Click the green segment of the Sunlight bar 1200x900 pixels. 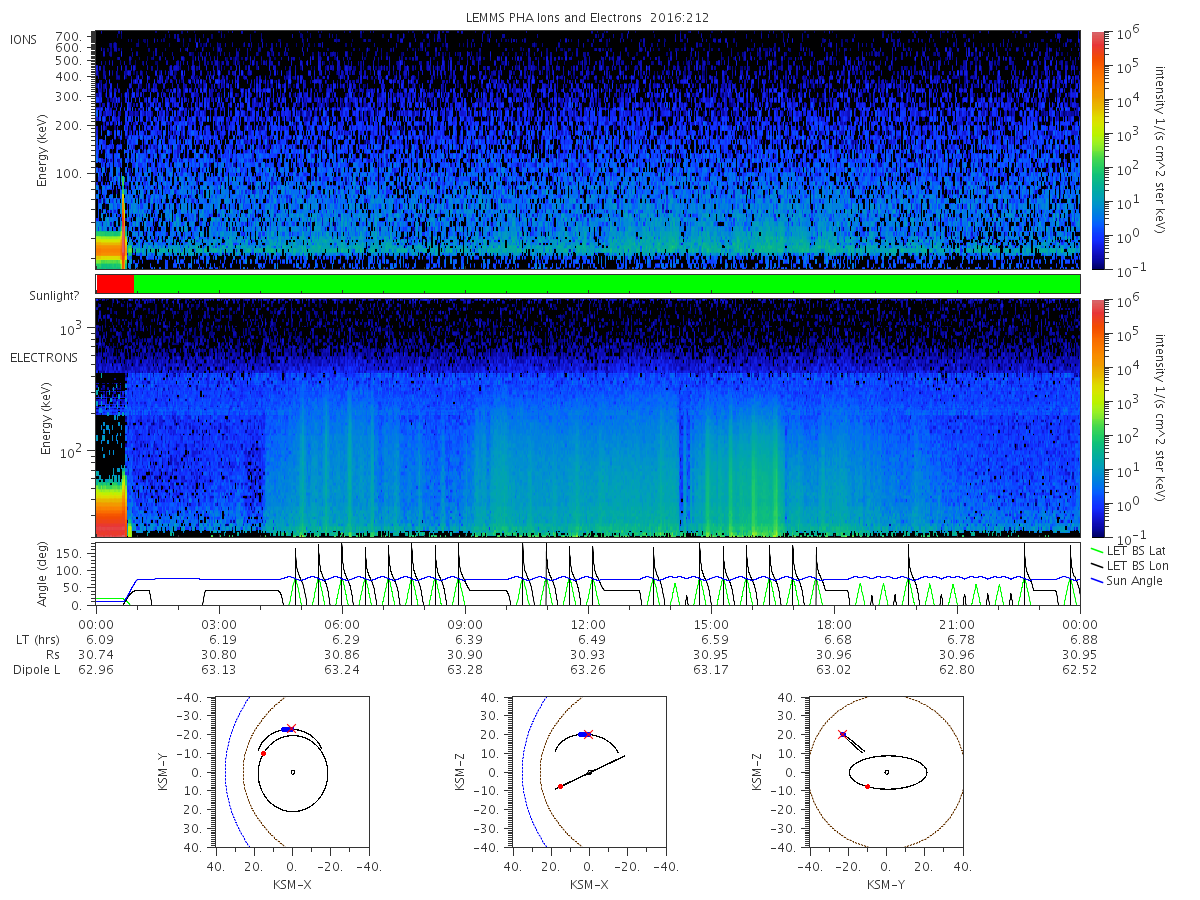(606, 284)
